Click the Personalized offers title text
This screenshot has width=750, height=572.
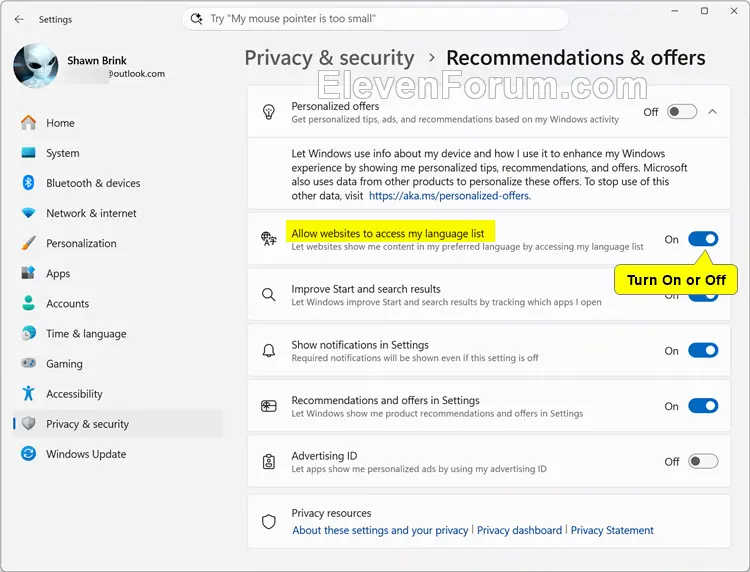point(335,106)
